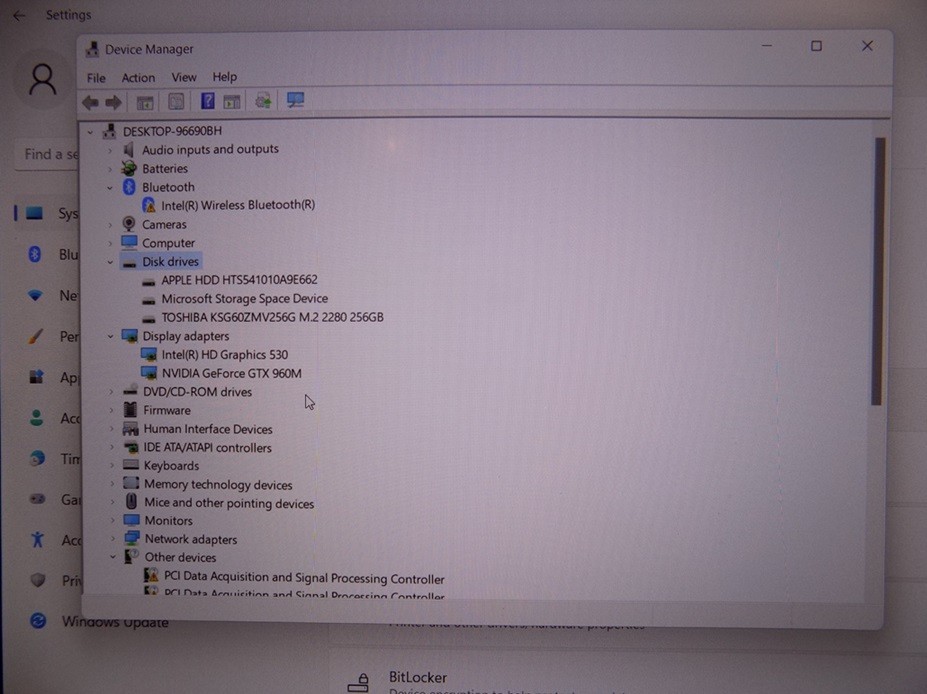
Task: Select NVIDIA GeForce GTX 960M adapter
Action: point(232,374)
